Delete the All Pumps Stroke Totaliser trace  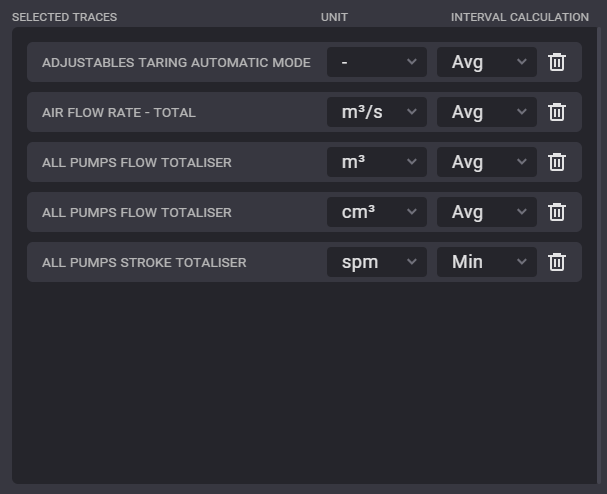557,262
